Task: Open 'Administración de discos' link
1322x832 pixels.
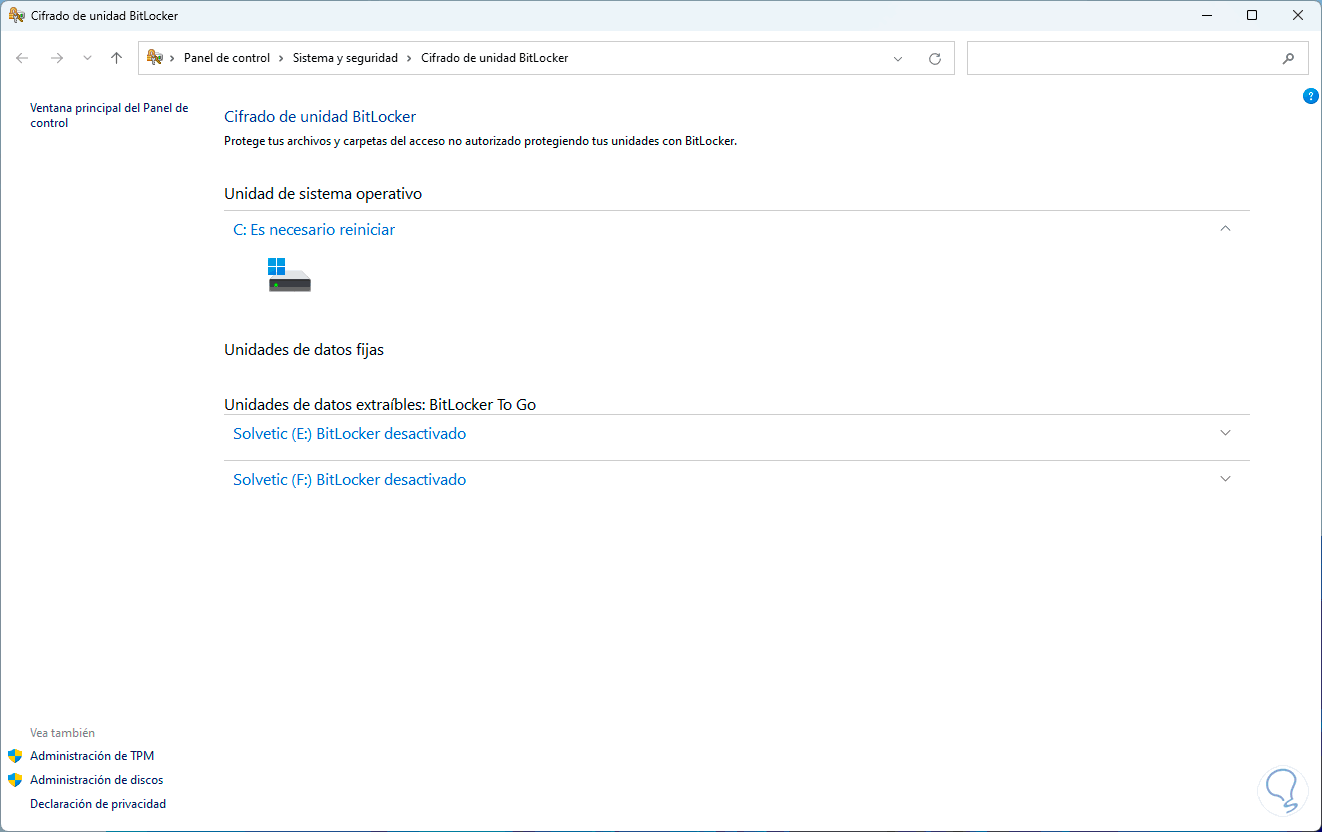Action: 97,780
